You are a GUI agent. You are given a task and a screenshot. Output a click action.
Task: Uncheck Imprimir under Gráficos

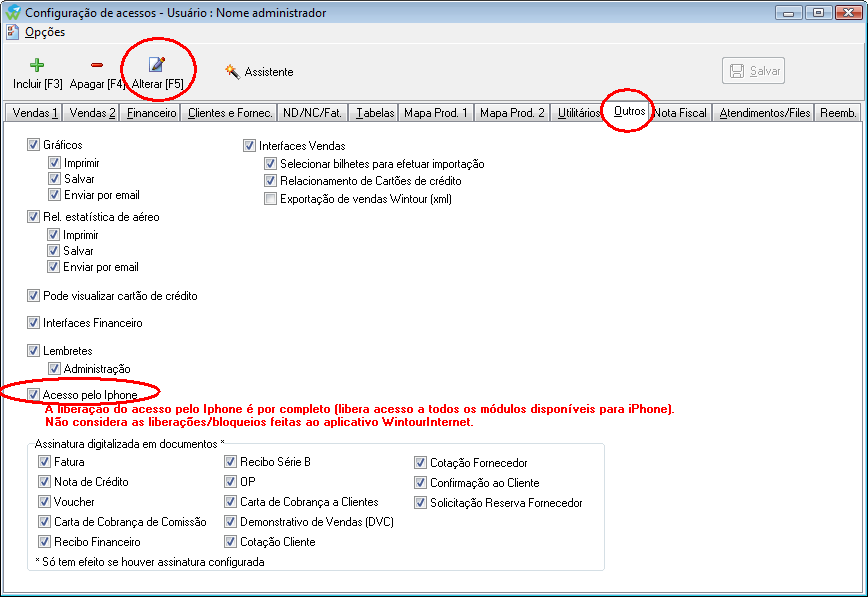(x=54, y=163)
